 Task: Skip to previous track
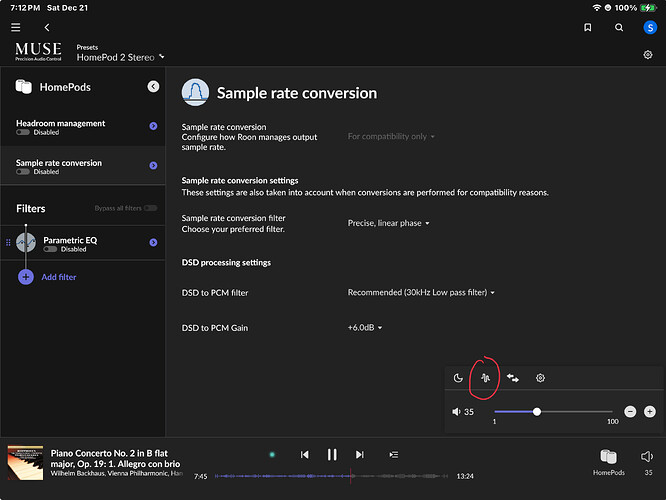305,455
